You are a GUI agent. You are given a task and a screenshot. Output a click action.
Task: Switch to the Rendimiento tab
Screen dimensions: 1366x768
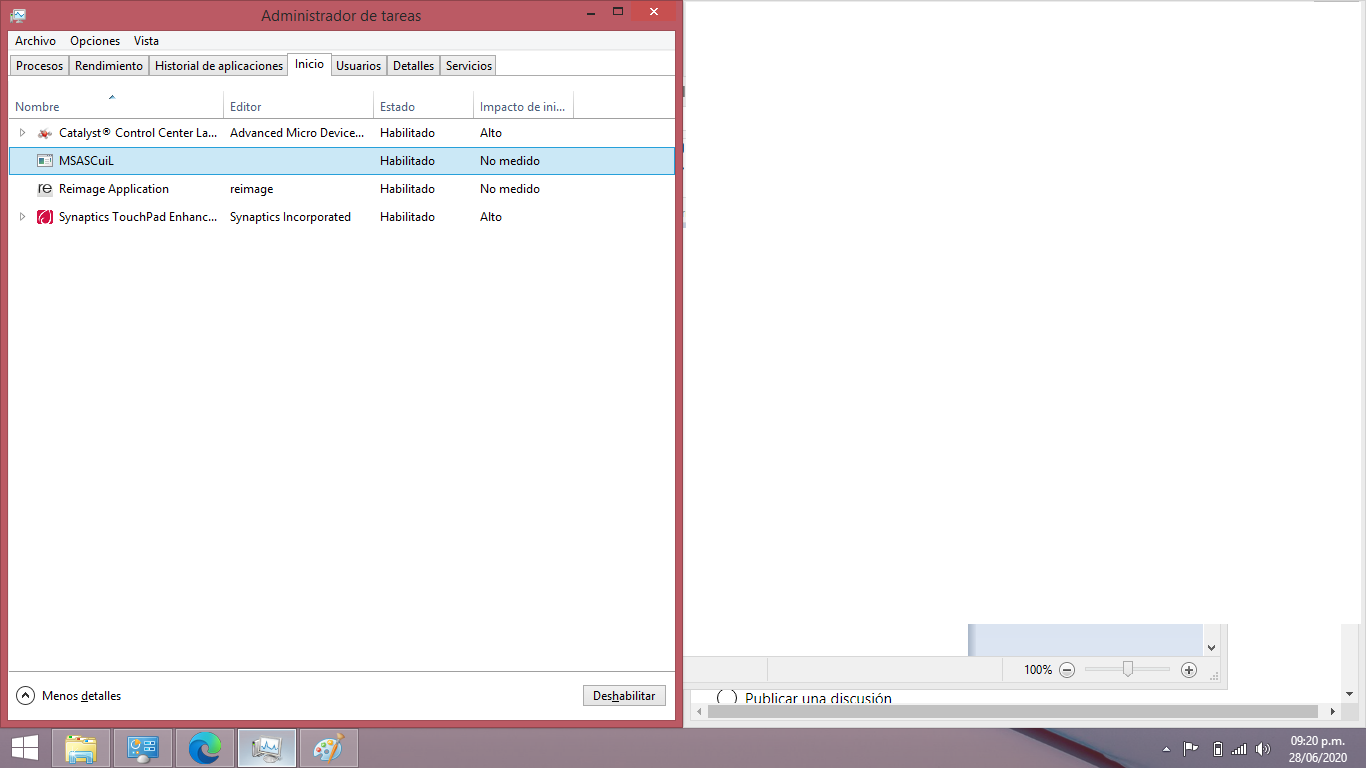109,66
